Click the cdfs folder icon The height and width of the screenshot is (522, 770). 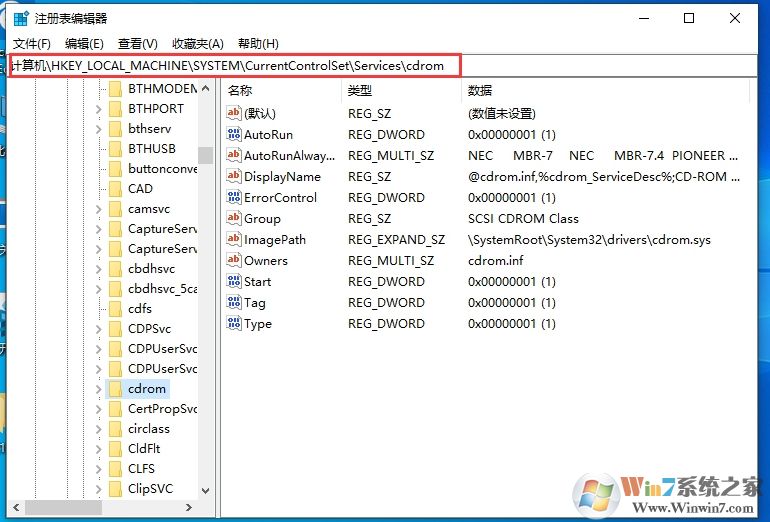[x=115, y=309]
